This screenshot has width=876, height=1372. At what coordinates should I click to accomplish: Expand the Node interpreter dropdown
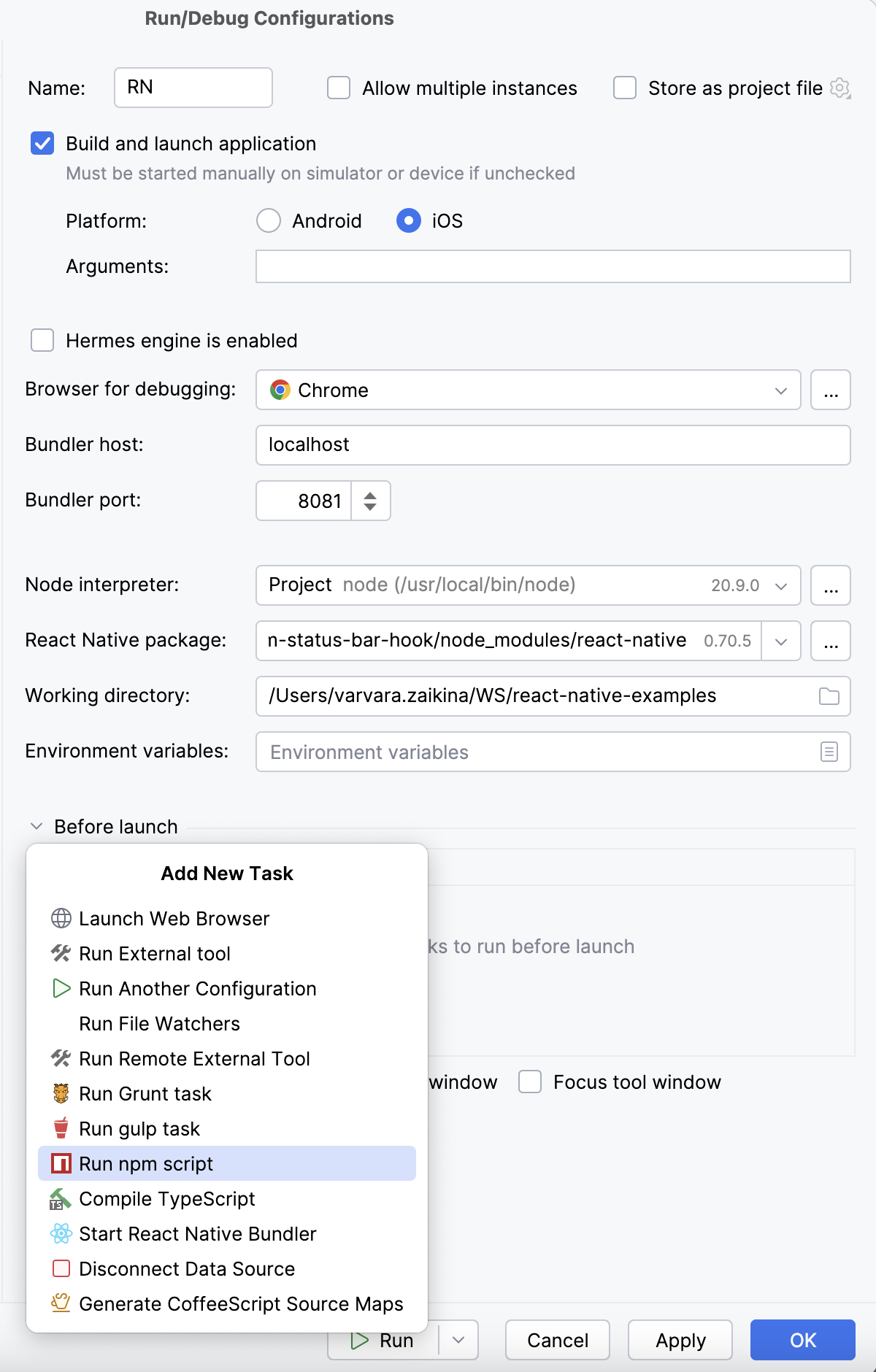point(780,585)
